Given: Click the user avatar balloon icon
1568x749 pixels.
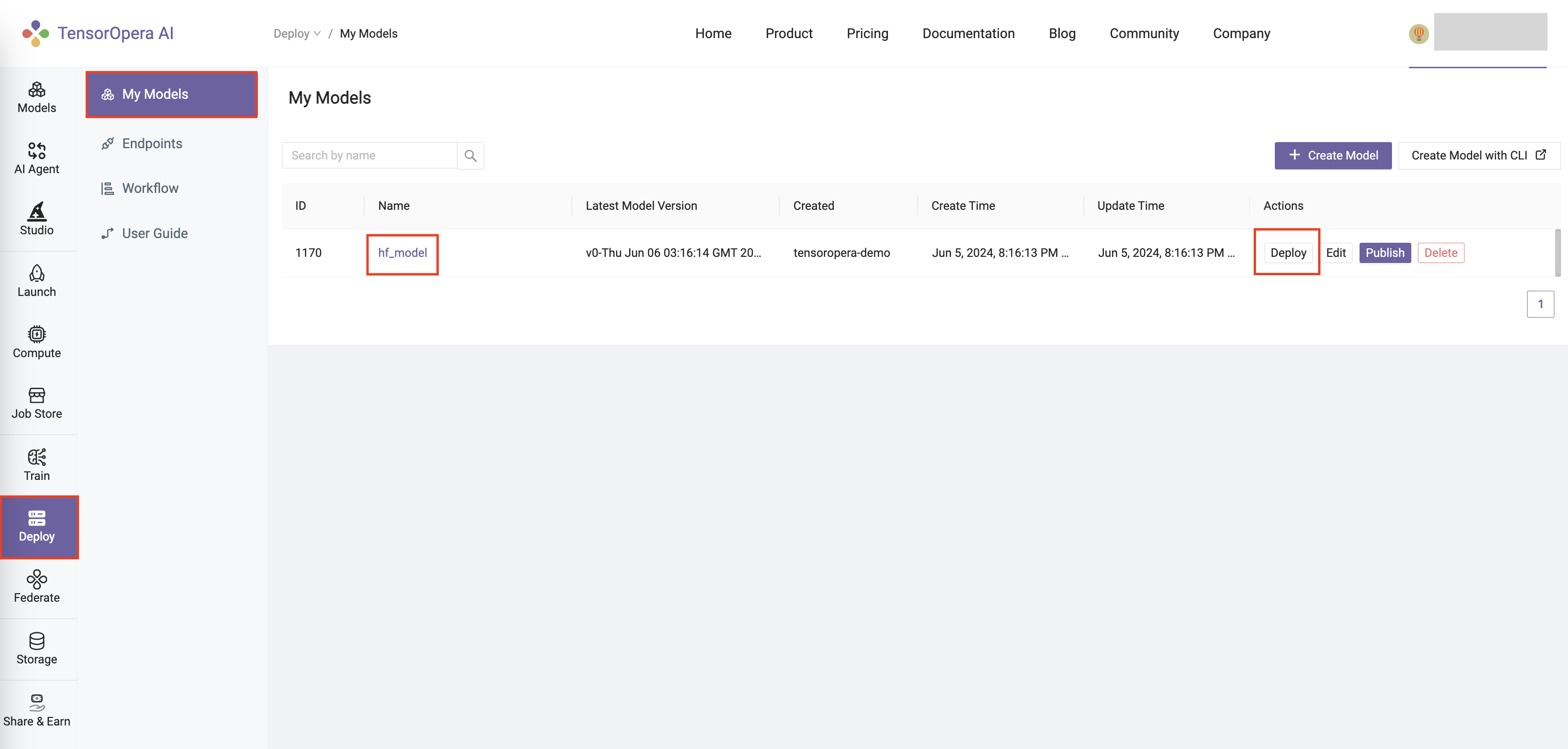Looking at the screenshot, I should pyautogui.click(x=1418, y=33).
